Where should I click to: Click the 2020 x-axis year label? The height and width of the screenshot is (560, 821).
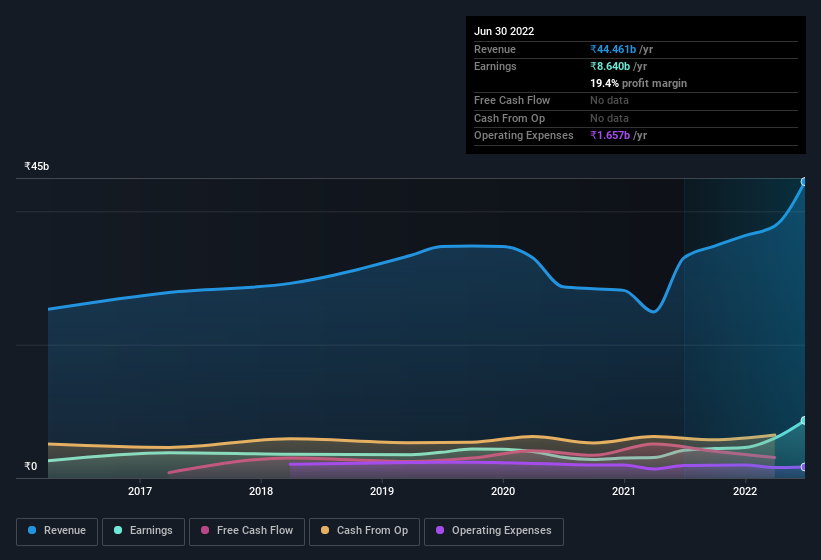[x=503, y=491]
